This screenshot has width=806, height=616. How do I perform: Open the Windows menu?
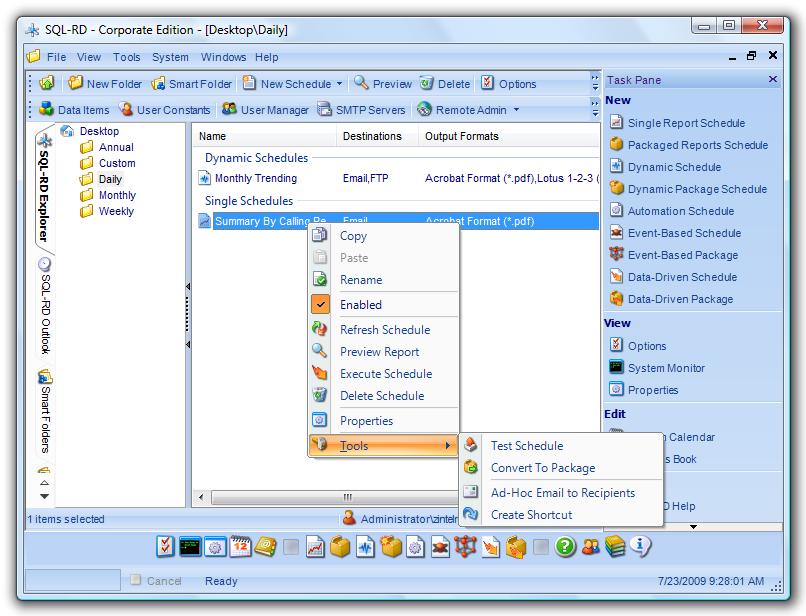(x=223, y=57)
